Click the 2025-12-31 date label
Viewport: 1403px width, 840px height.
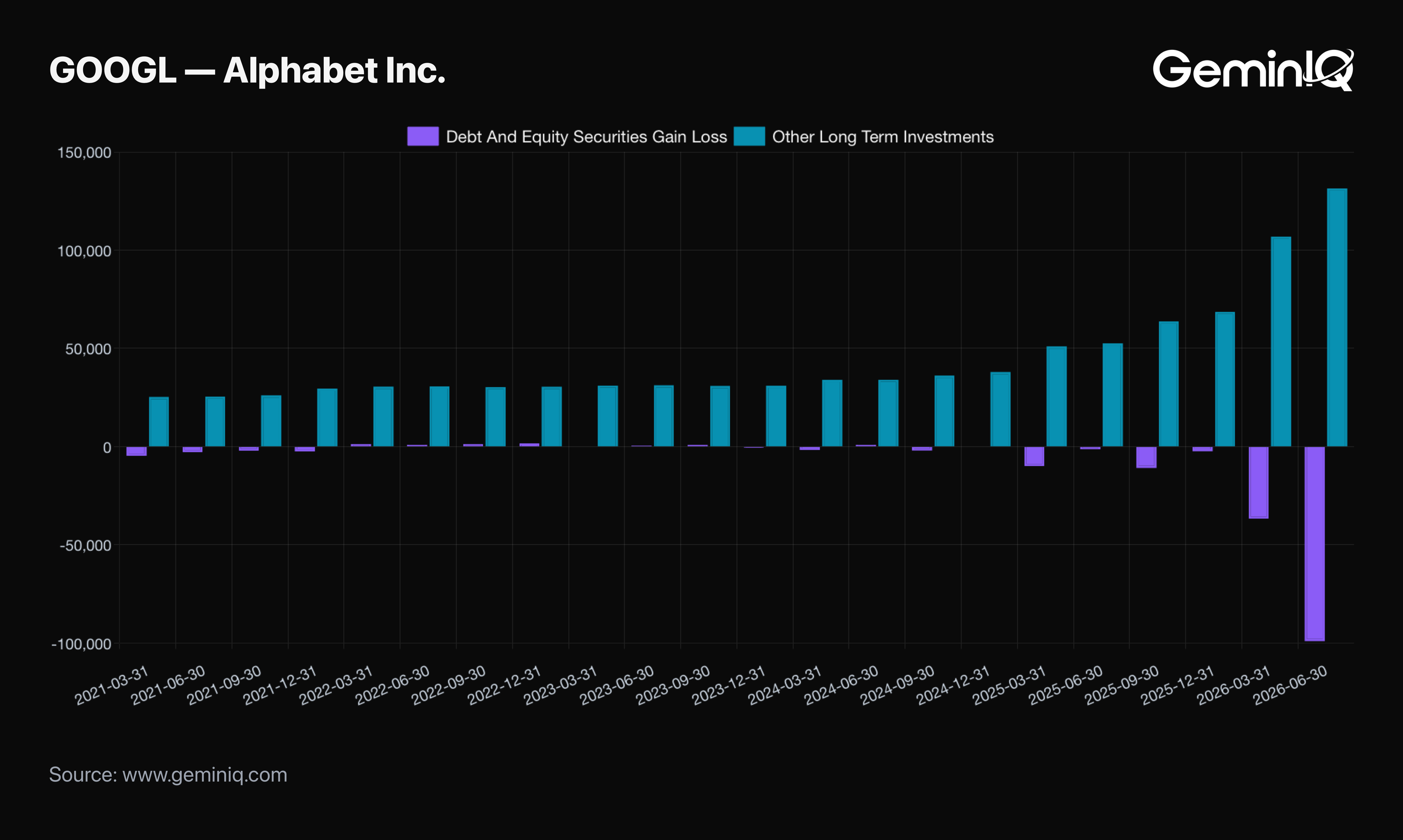(x=1178, y=685)
